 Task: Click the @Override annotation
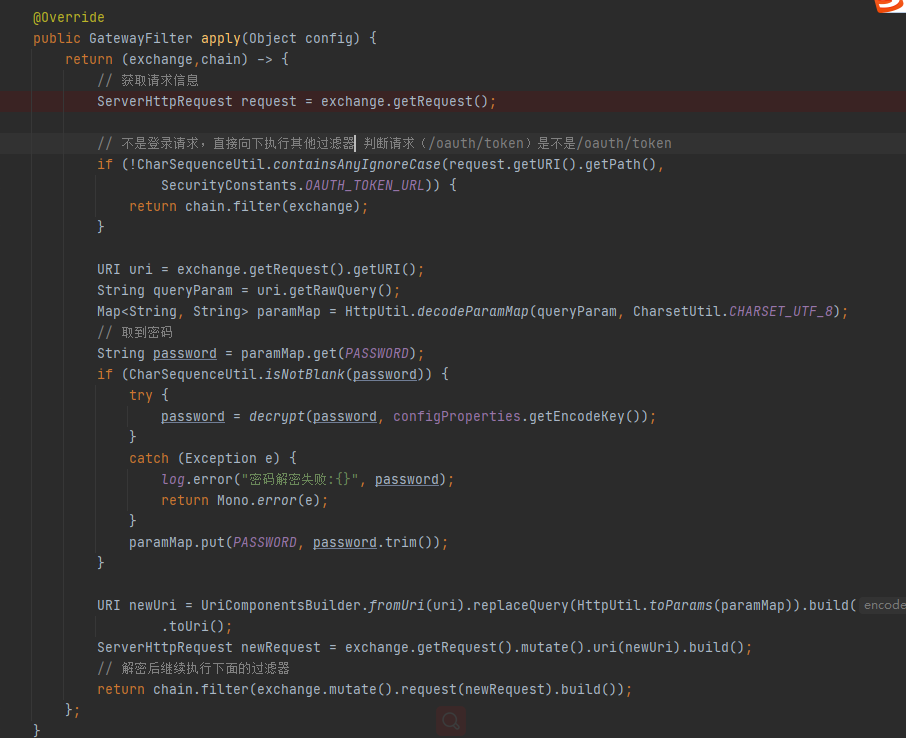click(x=69, y=17)
